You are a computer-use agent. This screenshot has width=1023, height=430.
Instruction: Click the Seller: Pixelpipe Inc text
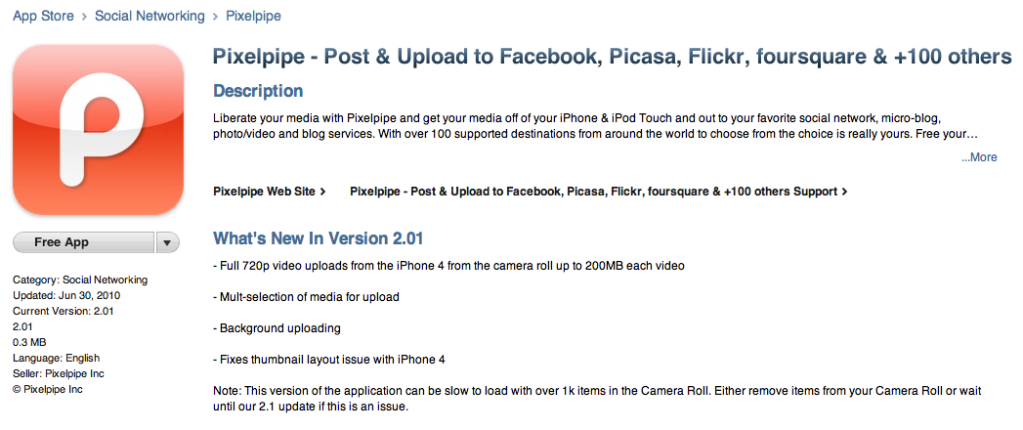(58, 373)
